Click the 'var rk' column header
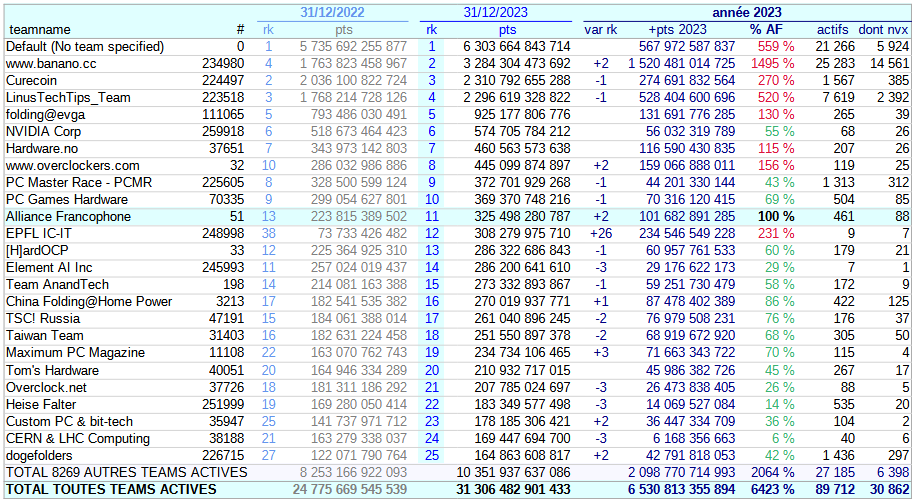The width and height of the screenshot is (915, 502). click(x=600, y=30)
